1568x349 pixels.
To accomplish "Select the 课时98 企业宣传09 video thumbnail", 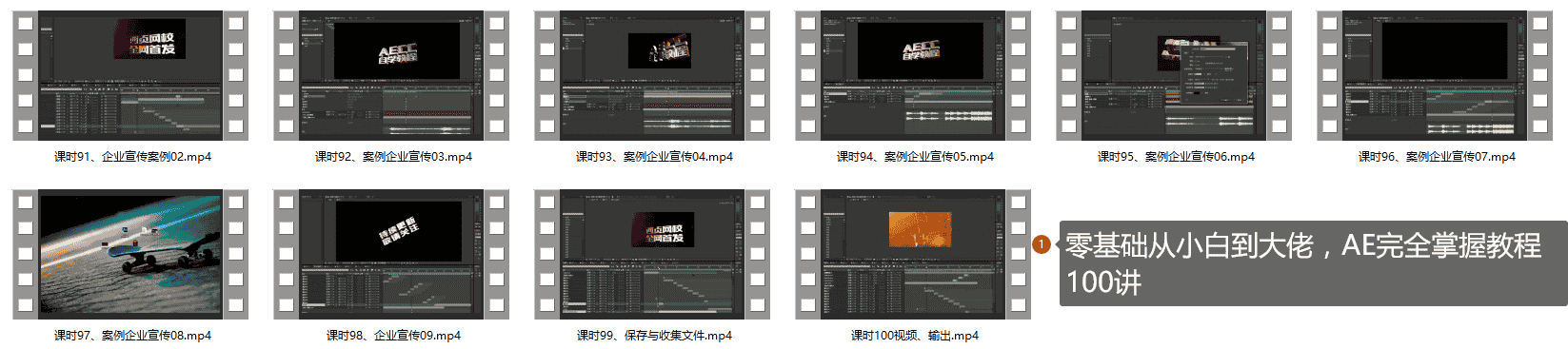I will coord(391,254).
